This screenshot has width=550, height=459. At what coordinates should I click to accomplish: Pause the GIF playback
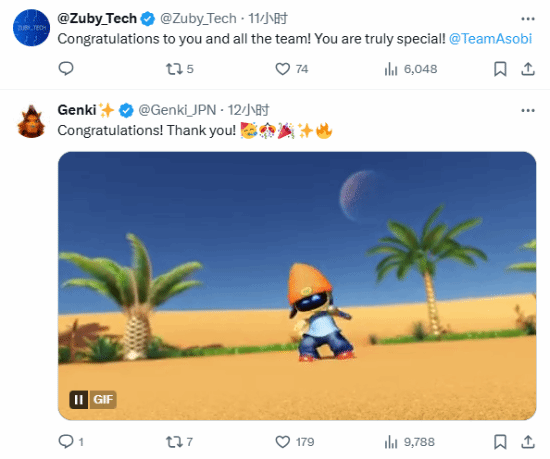tap(79, 399)
